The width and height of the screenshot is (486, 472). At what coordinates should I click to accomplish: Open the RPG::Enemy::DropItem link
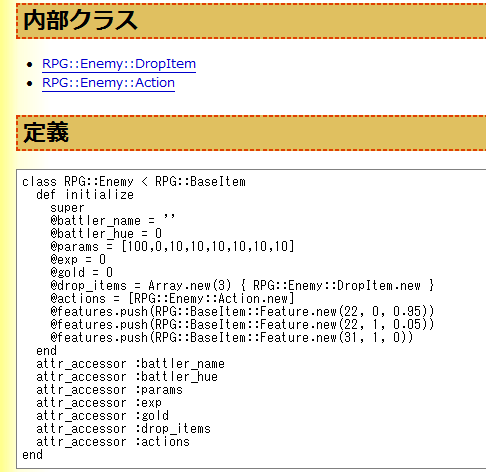(119, 64)
